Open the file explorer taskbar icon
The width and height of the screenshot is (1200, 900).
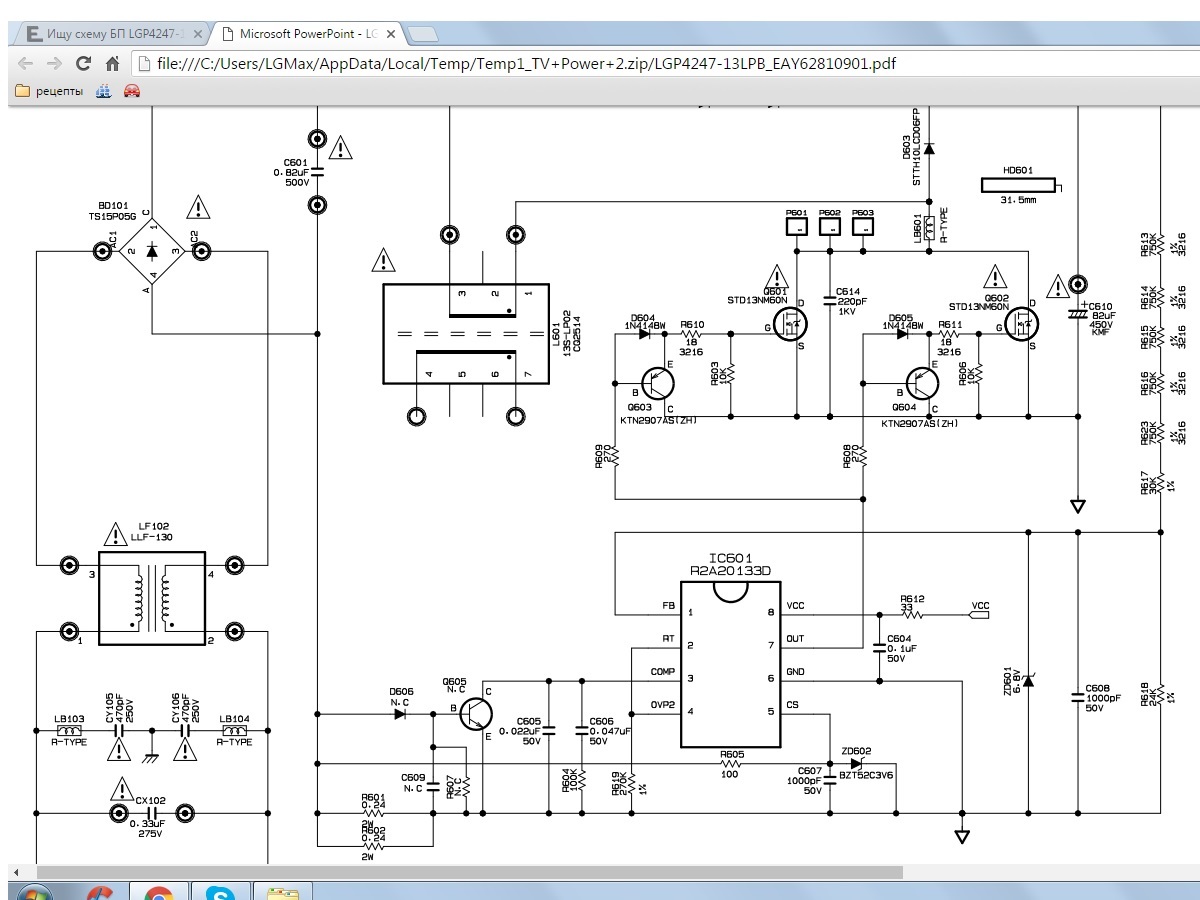click(x=282, y=893)
